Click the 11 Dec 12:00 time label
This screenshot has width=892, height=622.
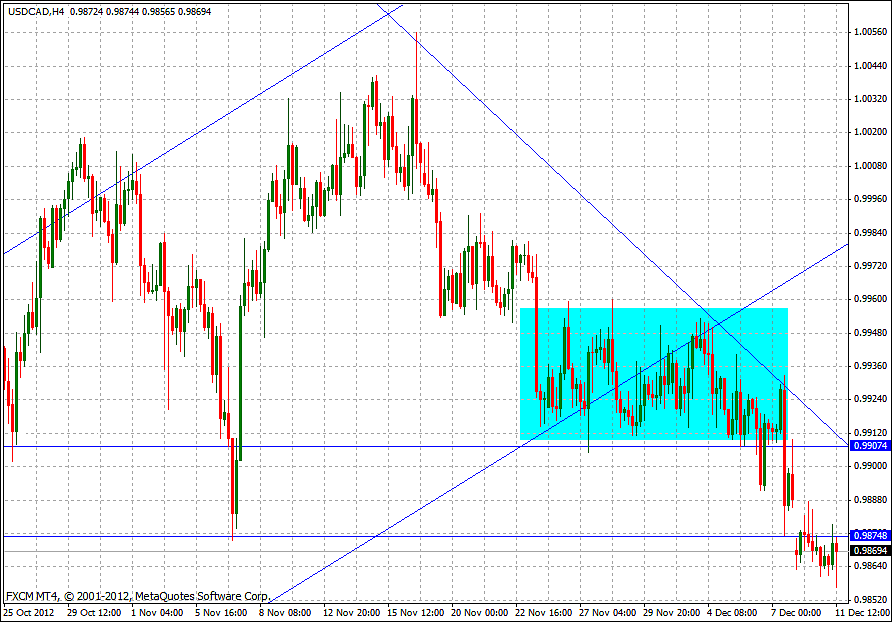coord(863,611)
